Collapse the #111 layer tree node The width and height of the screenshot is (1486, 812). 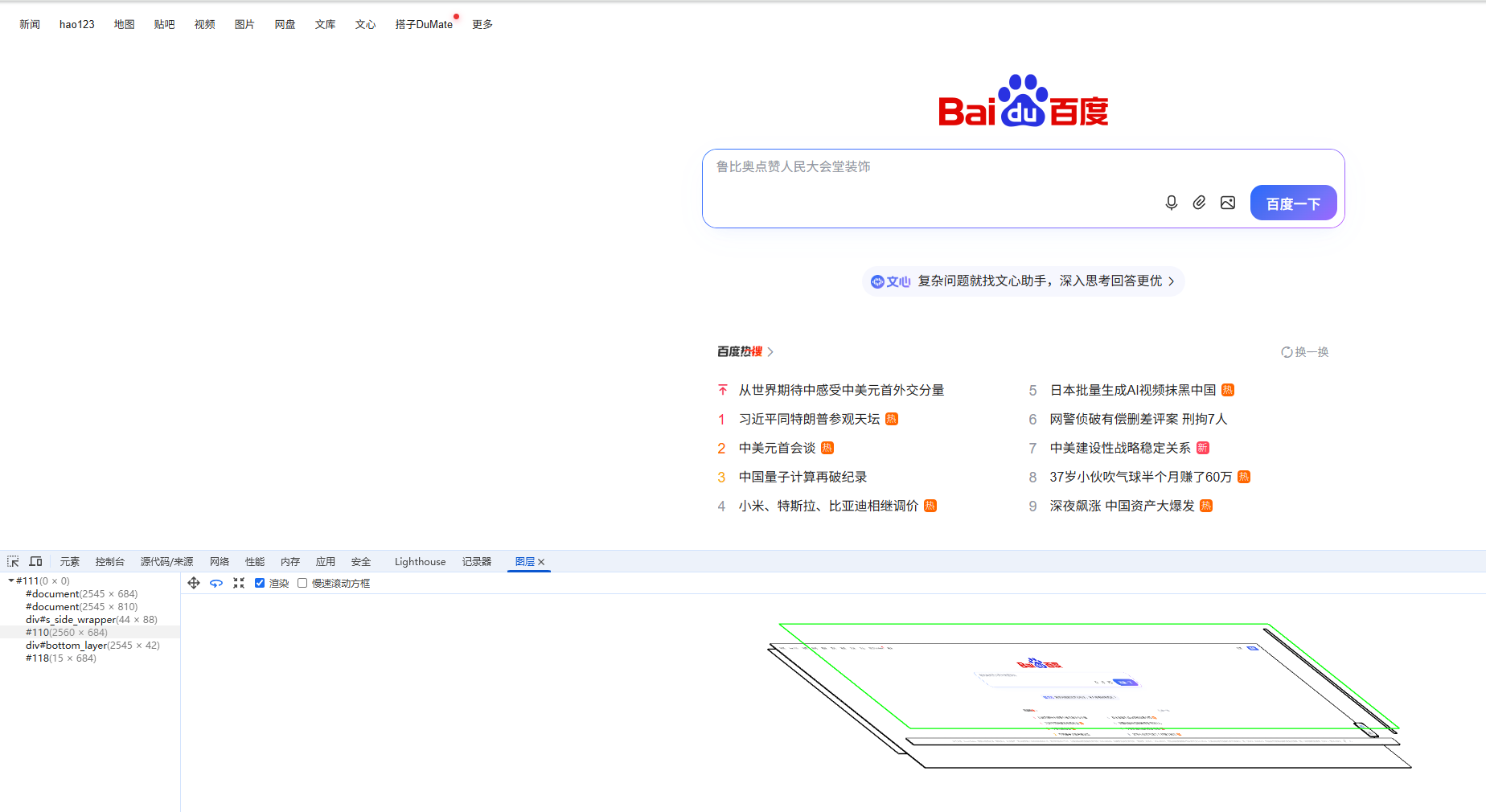tap(11, 580)
